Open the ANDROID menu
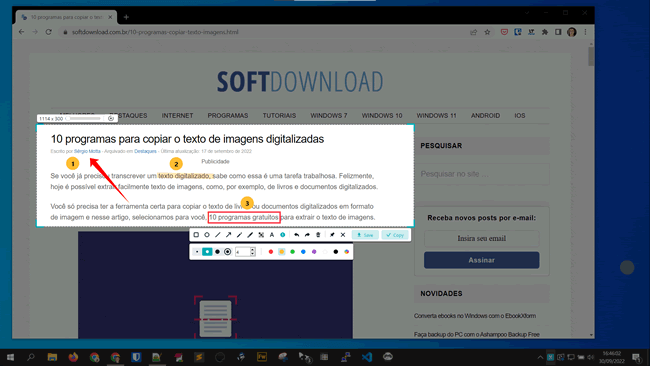The image size is (650, 366). (485, 116)
